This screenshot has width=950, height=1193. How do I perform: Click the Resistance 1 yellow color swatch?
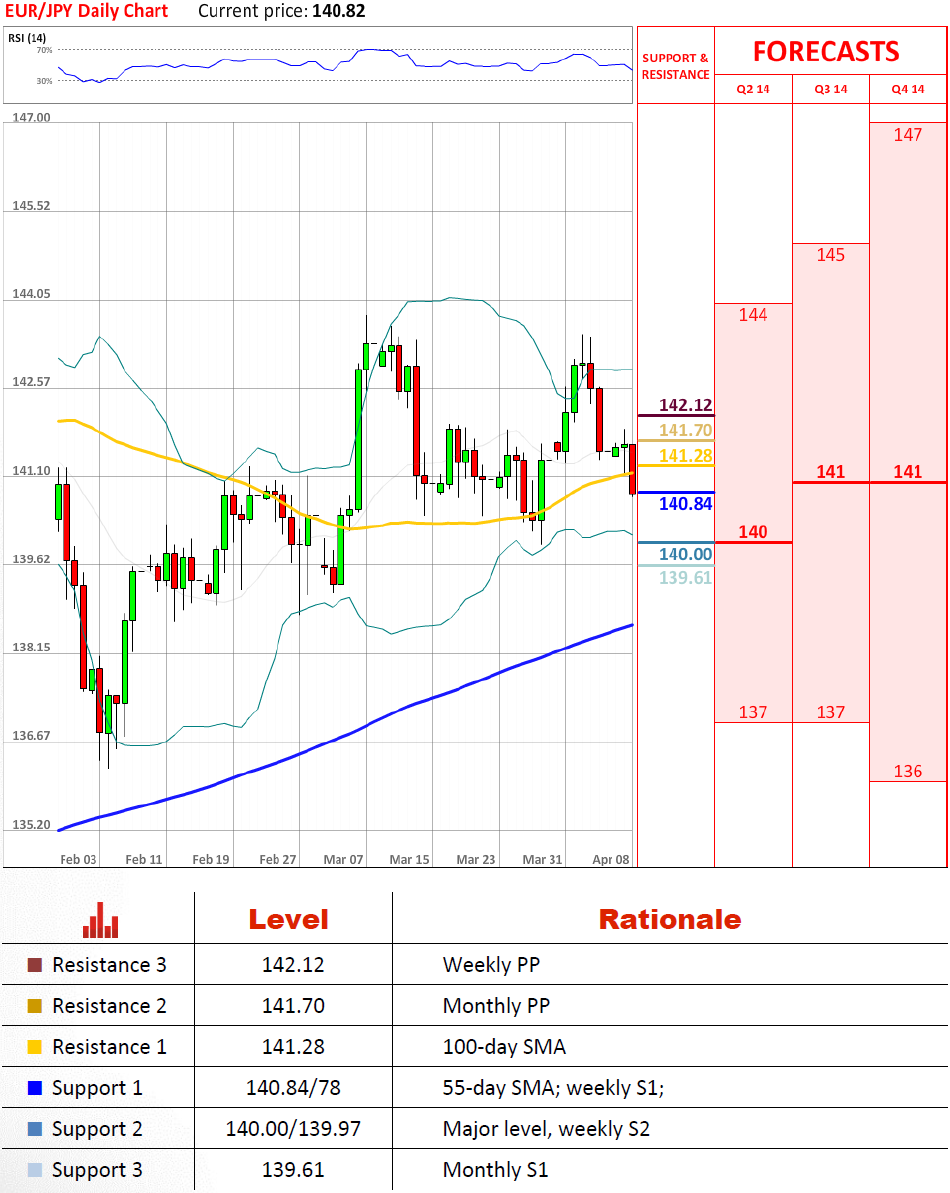point(34,1047)
